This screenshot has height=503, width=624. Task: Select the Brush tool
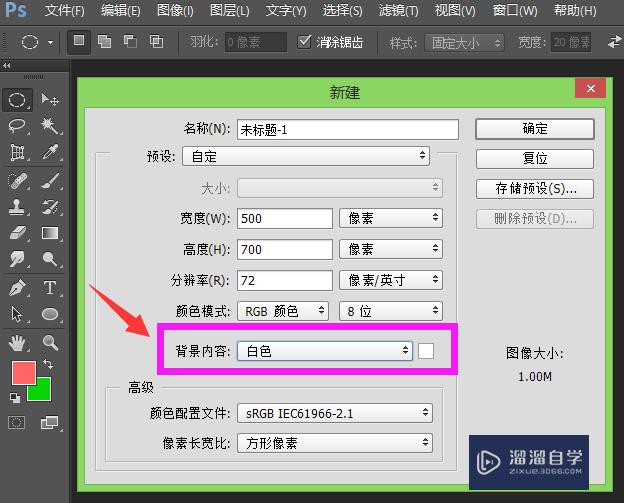click(50, 181)
